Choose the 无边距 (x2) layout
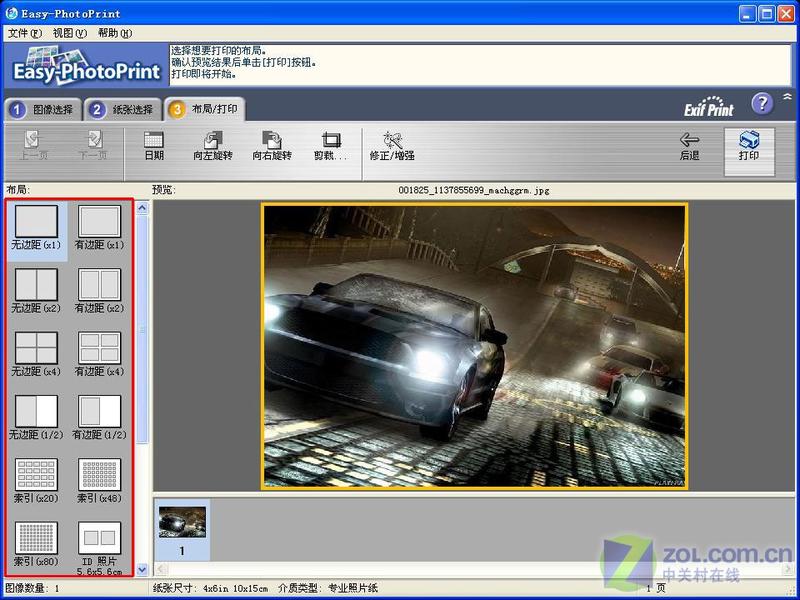 tap(36, 291)
